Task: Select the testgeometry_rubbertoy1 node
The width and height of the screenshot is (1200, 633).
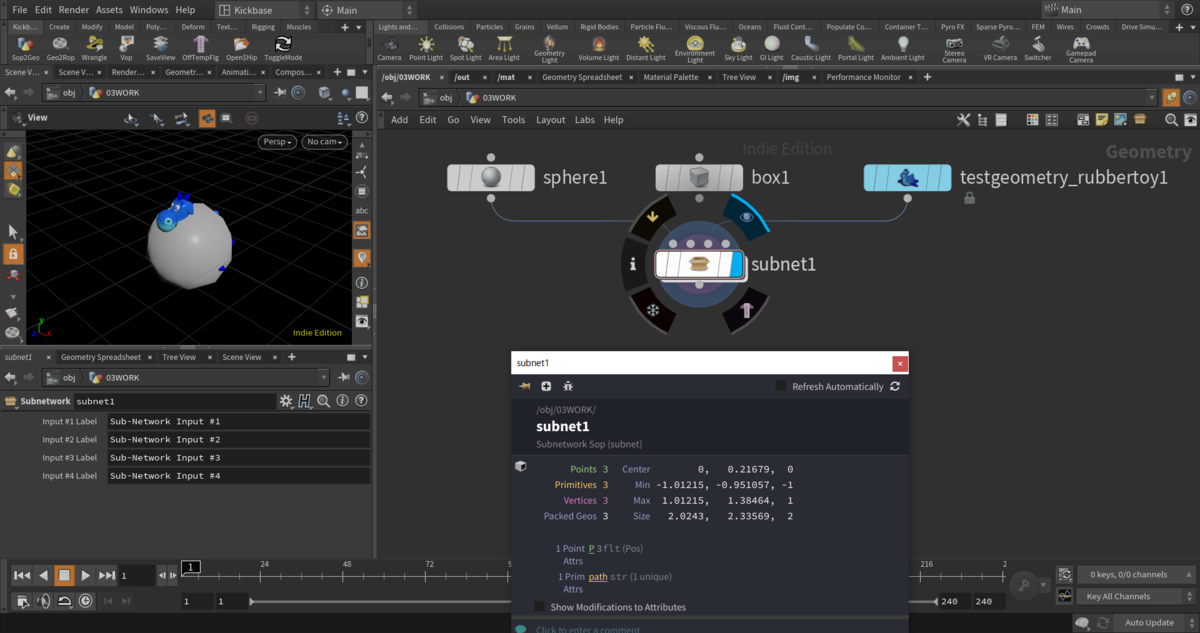Action: pyautogui.click(x=907, y=178)
